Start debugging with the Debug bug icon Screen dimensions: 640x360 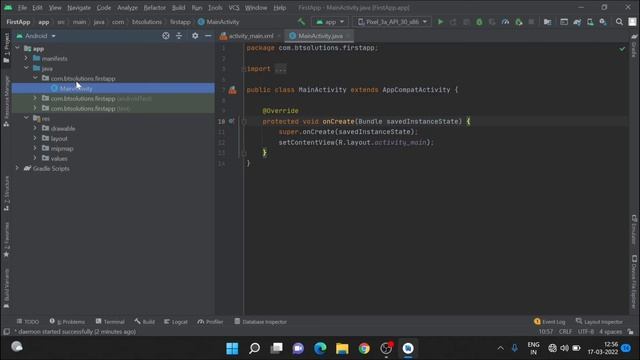click(479, 22)
